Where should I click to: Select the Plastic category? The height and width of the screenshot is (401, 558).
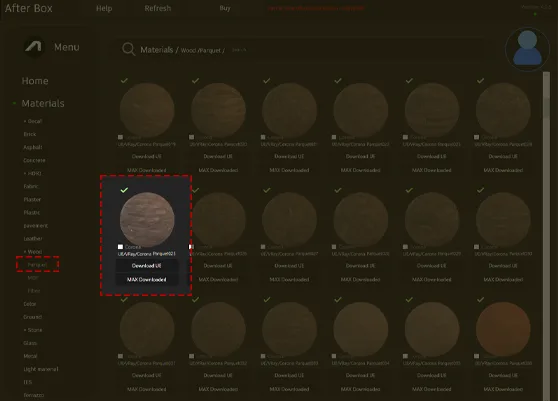click(x=32, y=212)
